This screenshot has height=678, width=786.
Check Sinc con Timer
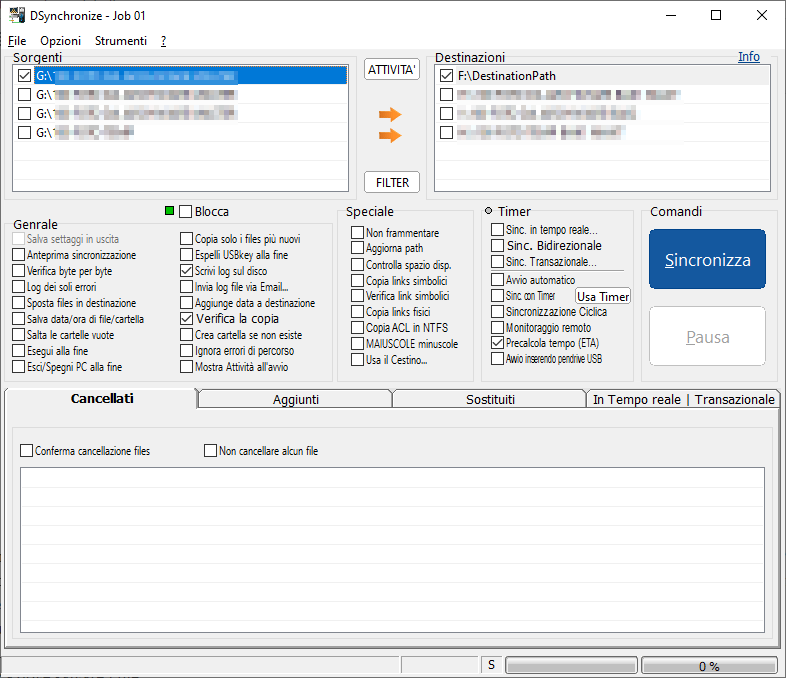tap(497, 296)
